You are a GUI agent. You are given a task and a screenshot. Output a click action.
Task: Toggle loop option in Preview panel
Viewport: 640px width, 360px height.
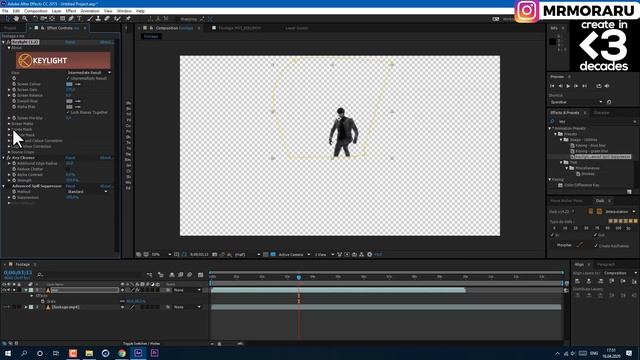(598, 86)
